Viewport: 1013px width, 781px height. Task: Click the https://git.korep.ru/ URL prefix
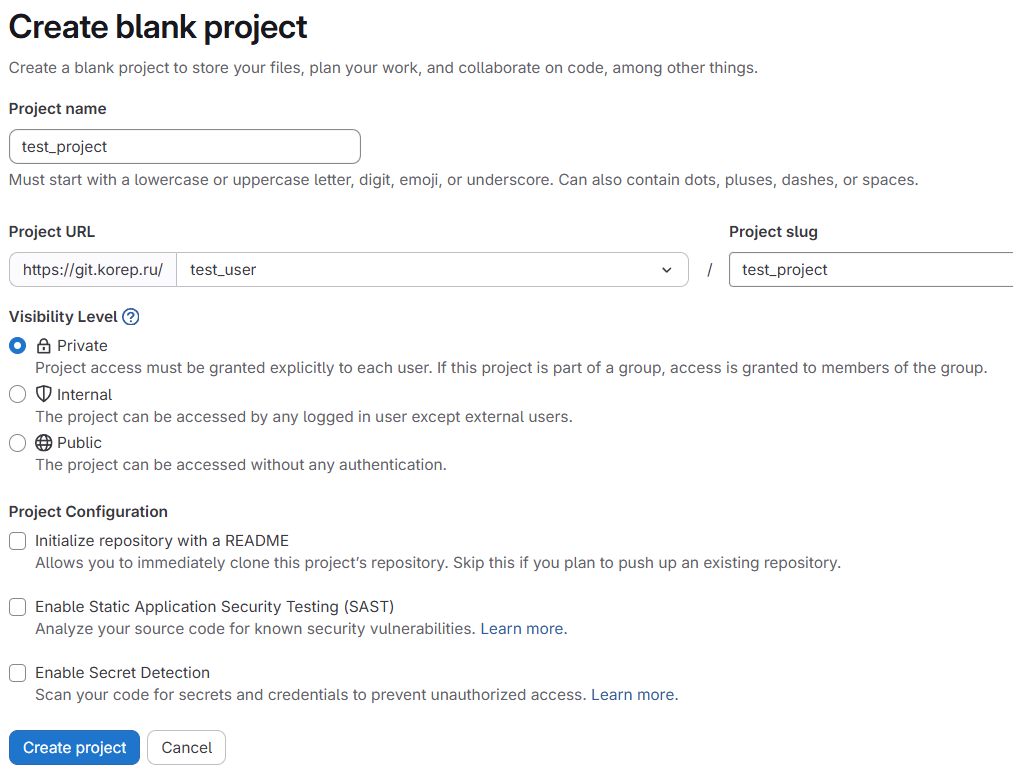coord(93,270)
